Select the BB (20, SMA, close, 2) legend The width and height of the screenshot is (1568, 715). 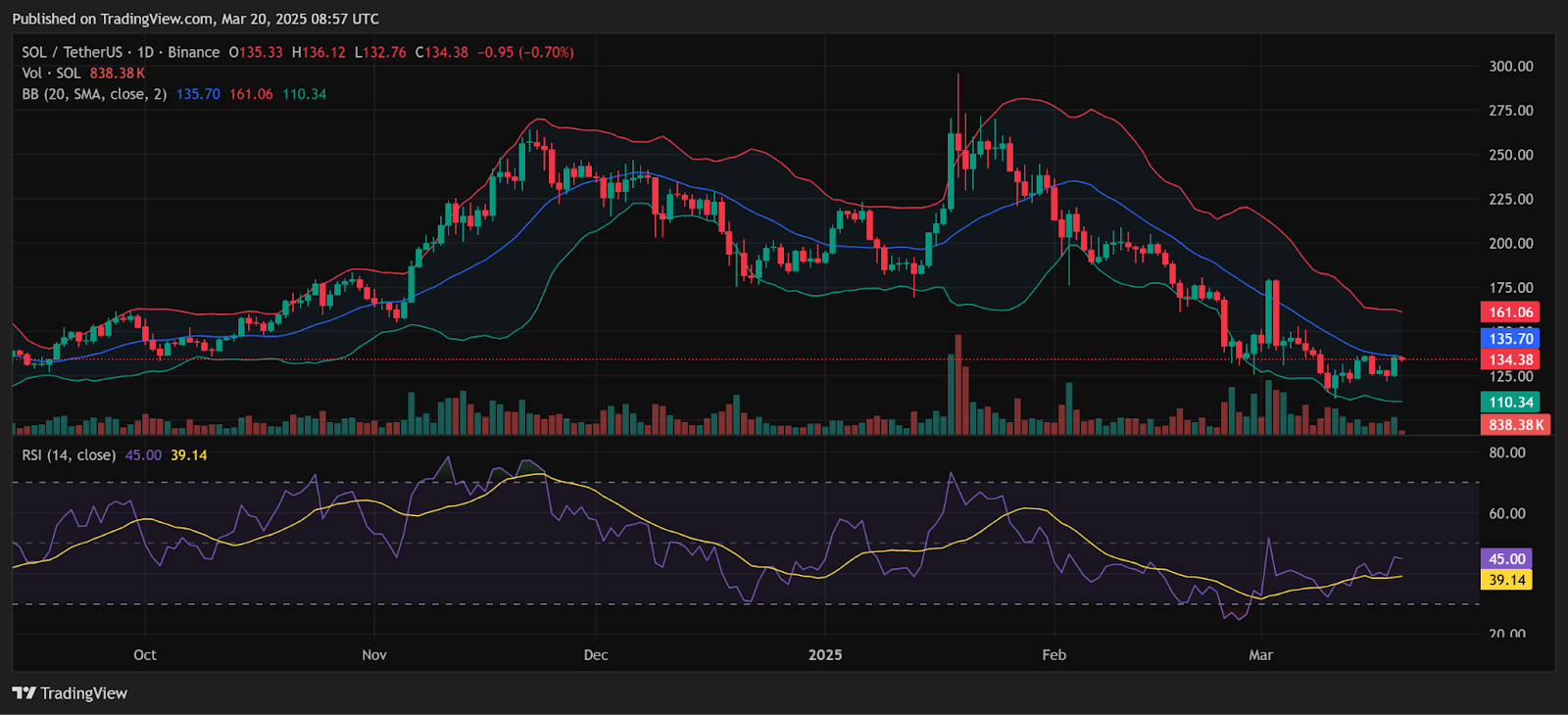click(94, 95)
